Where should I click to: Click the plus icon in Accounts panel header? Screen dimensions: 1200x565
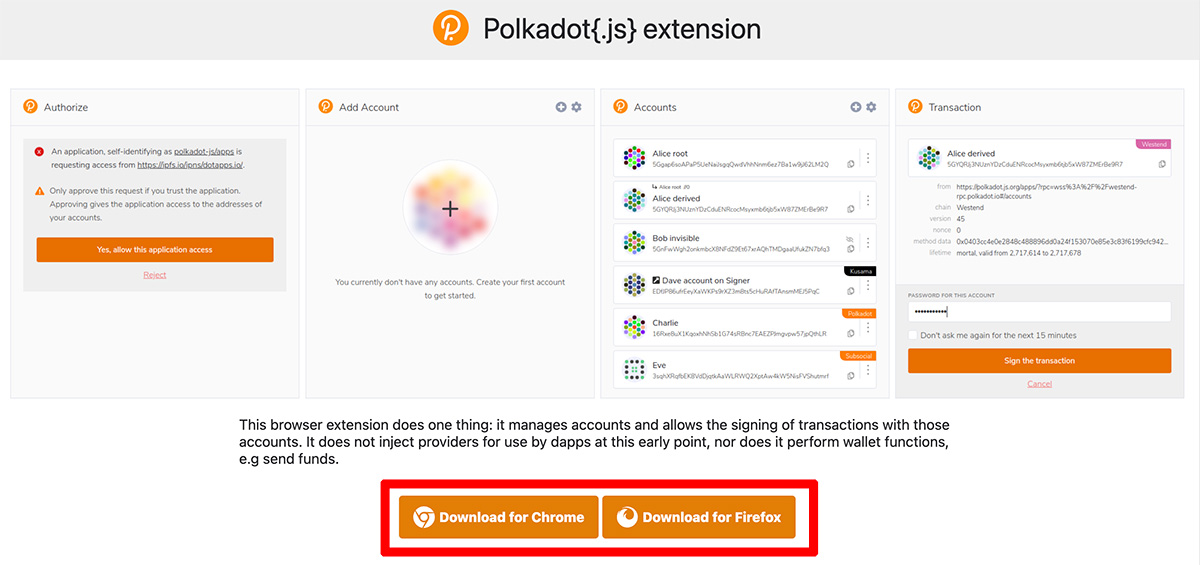pos(856,107)
